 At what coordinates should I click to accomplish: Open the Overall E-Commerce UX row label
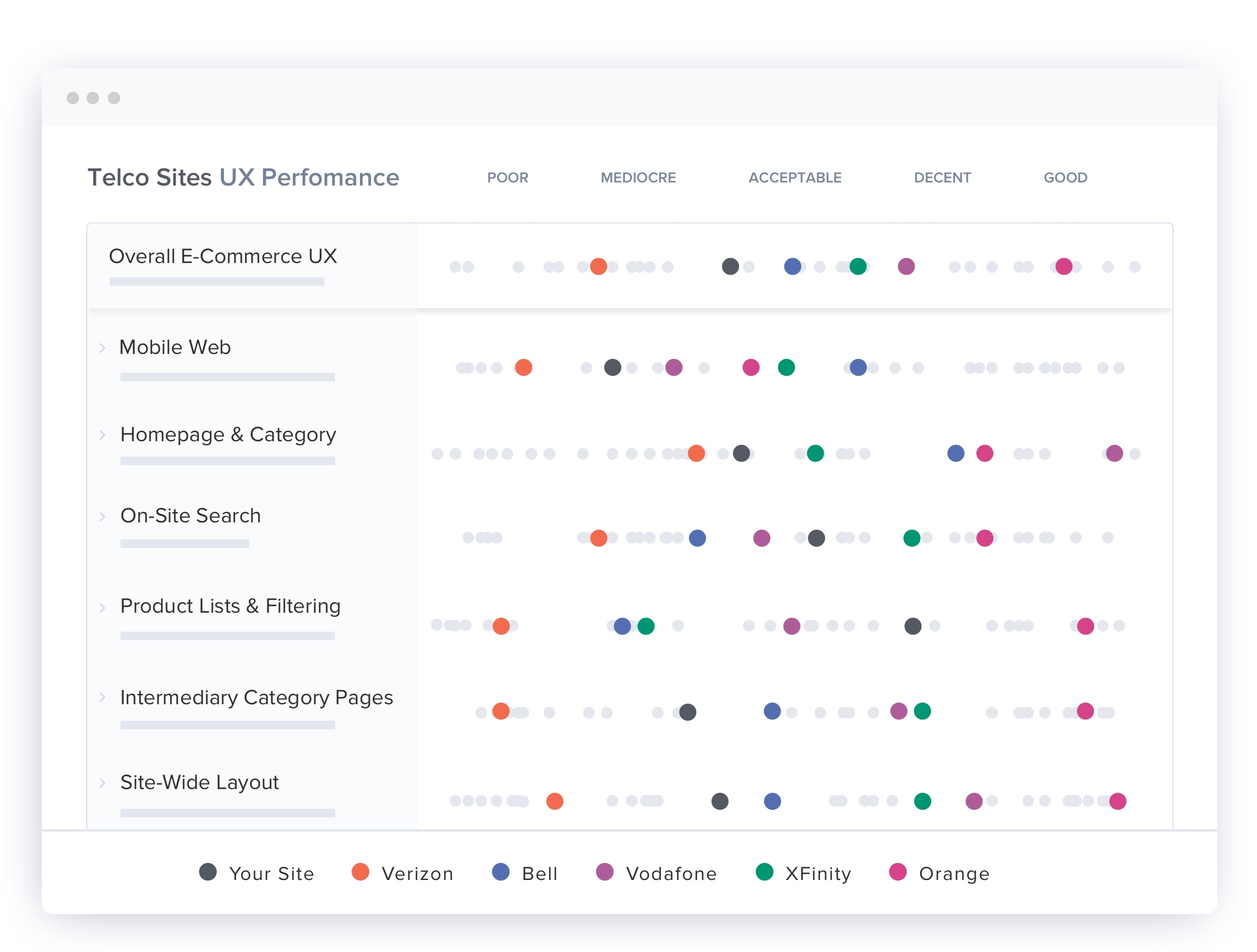223,256
